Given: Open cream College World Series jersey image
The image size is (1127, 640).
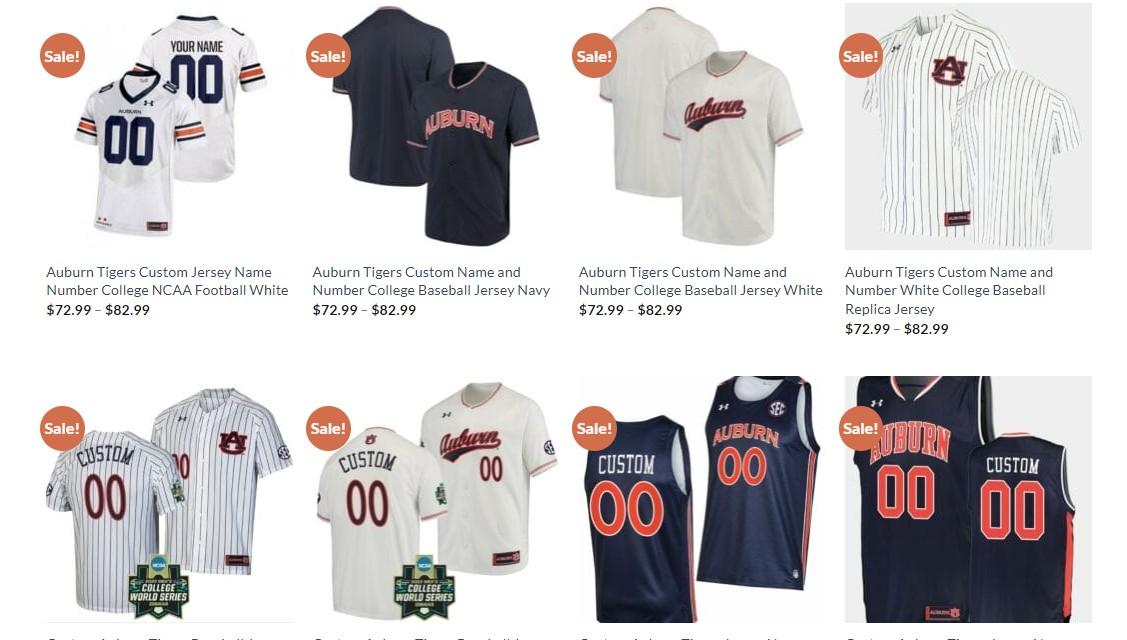Looking at the screenshot, I should click(436, 498).
